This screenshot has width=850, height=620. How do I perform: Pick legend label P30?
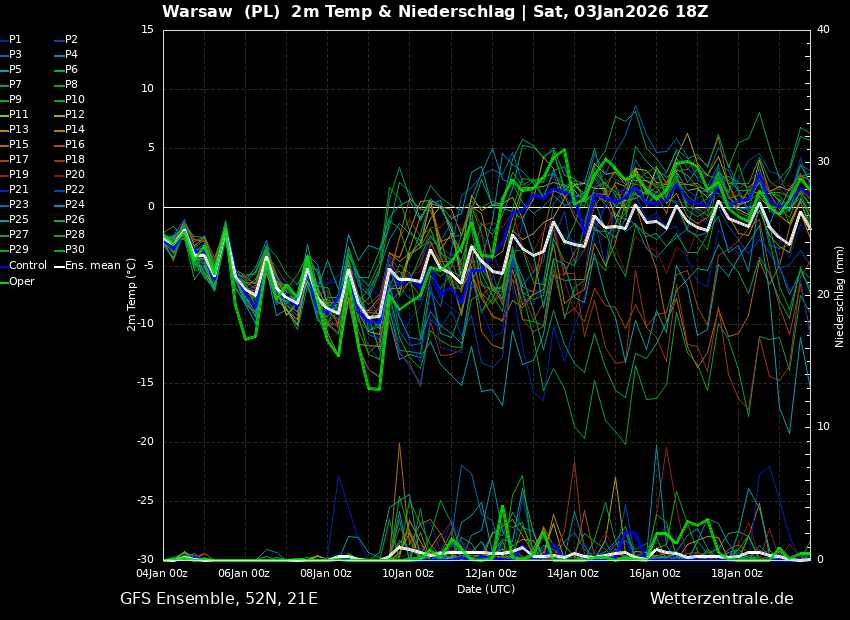[75, 249]
